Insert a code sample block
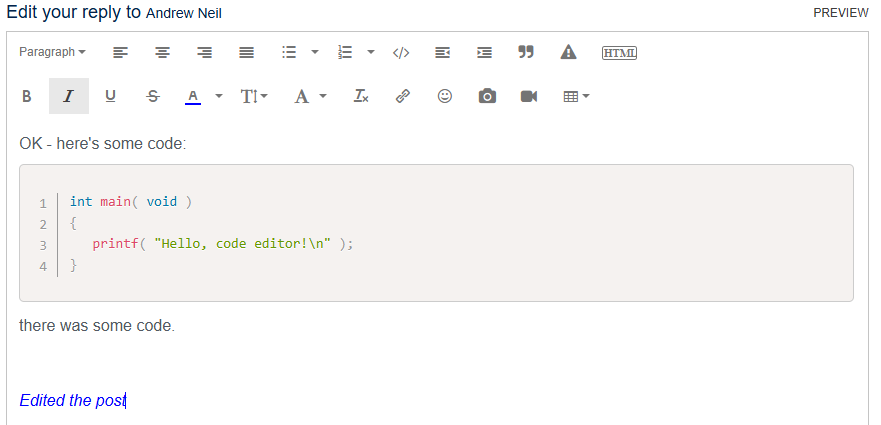 [401, 52]
